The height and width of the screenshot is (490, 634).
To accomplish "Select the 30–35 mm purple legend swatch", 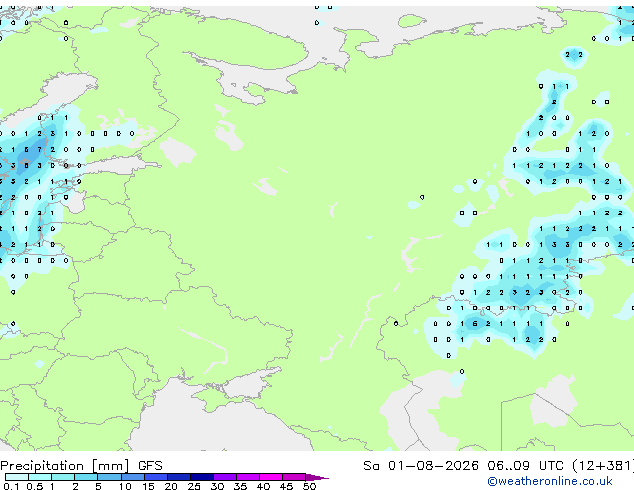I will [225, 477].
